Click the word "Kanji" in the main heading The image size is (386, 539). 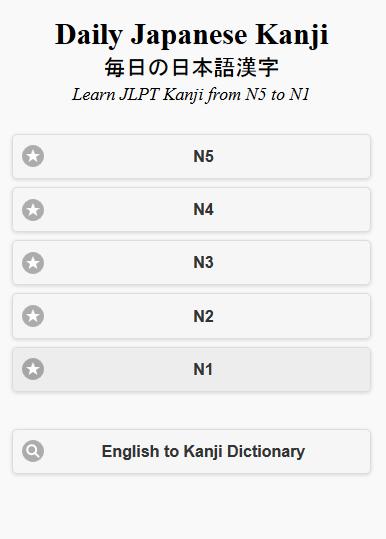[292, 35]
